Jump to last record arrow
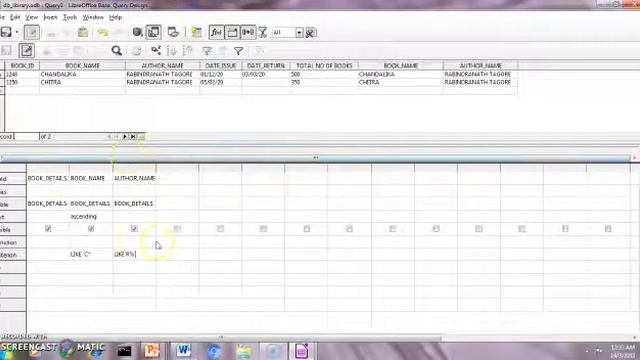Screen dimensions: 640x360 coord(133,136)
